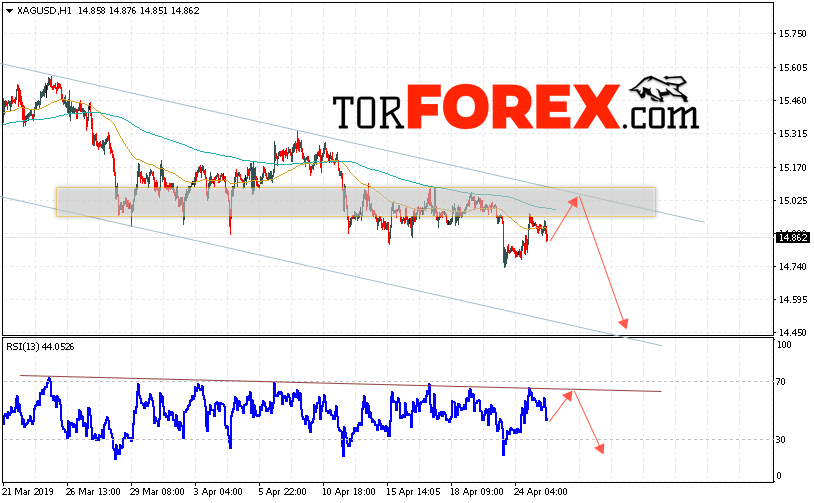Click the 14.450 price axis label
Image resolution: width=814 pixels, height=503 pixels.
793,333
